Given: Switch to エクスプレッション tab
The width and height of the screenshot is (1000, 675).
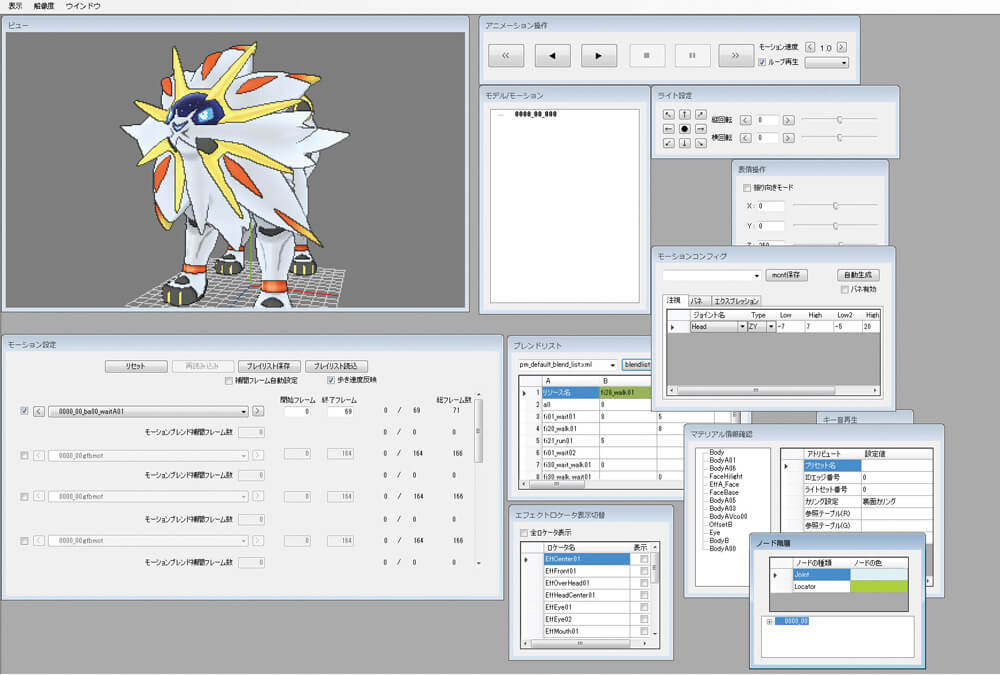Looking at the screenshot, I should point(736,300).
